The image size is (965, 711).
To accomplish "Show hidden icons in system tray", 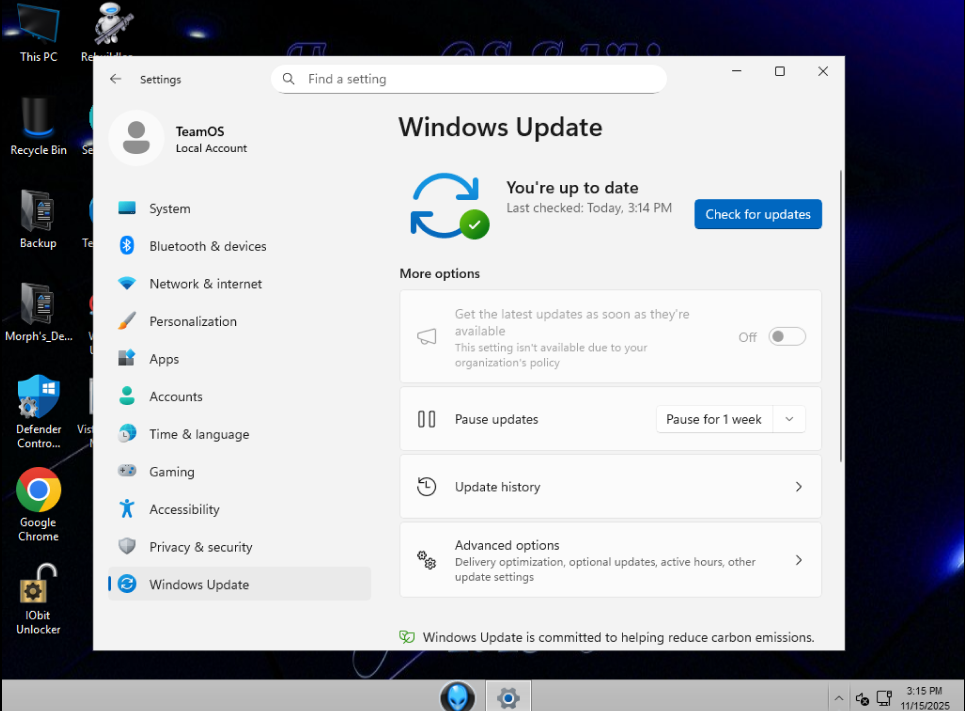I will pyautogui.click(x=838, y=698).
